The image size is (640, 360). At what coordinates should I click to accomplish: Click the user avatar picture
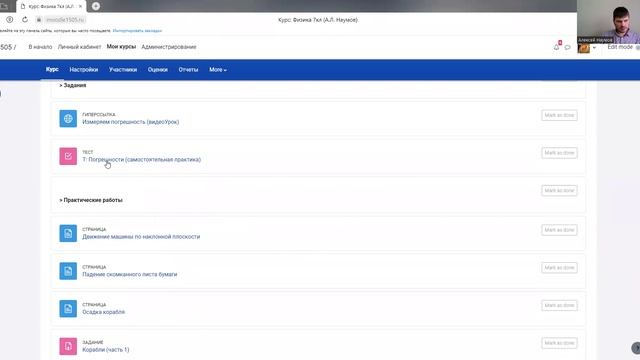click(584, 48)
